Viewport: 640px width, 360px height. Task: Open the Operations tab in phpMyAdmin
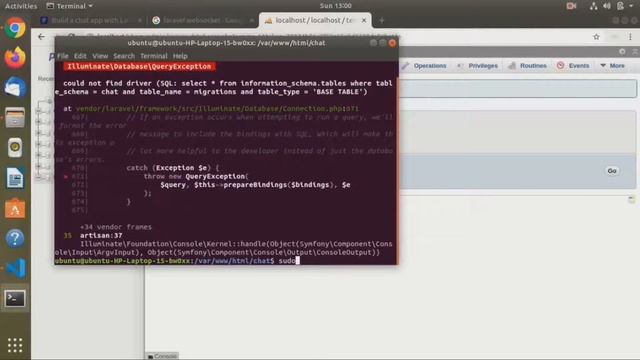(x=425, y=66)
